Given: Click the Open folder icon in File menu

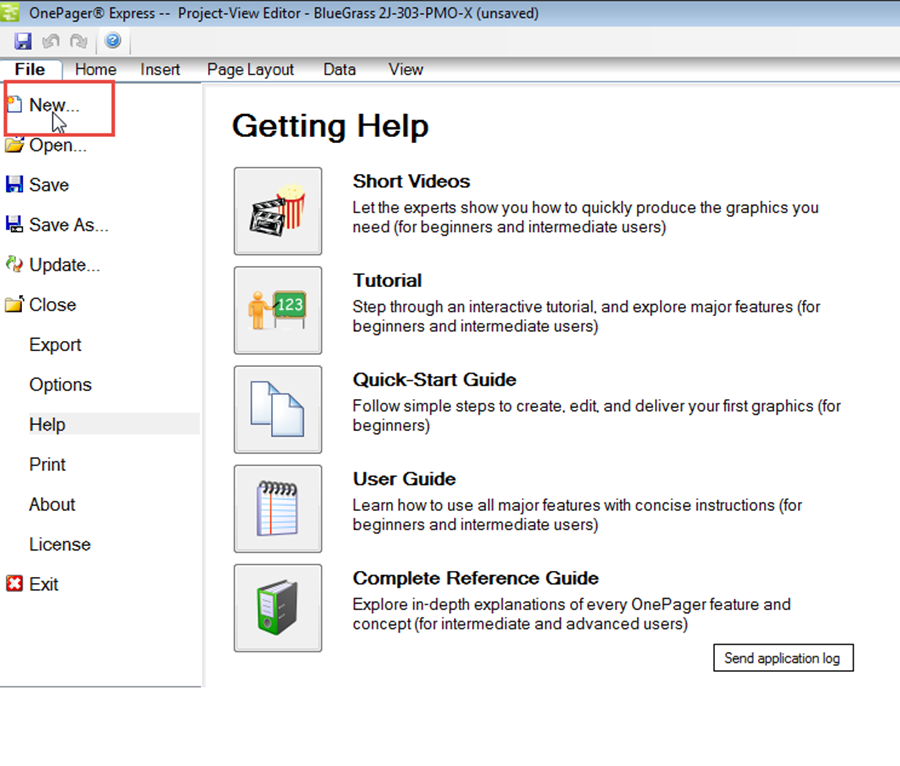Looking at the screenshot, I should click(x=17, y=144).
